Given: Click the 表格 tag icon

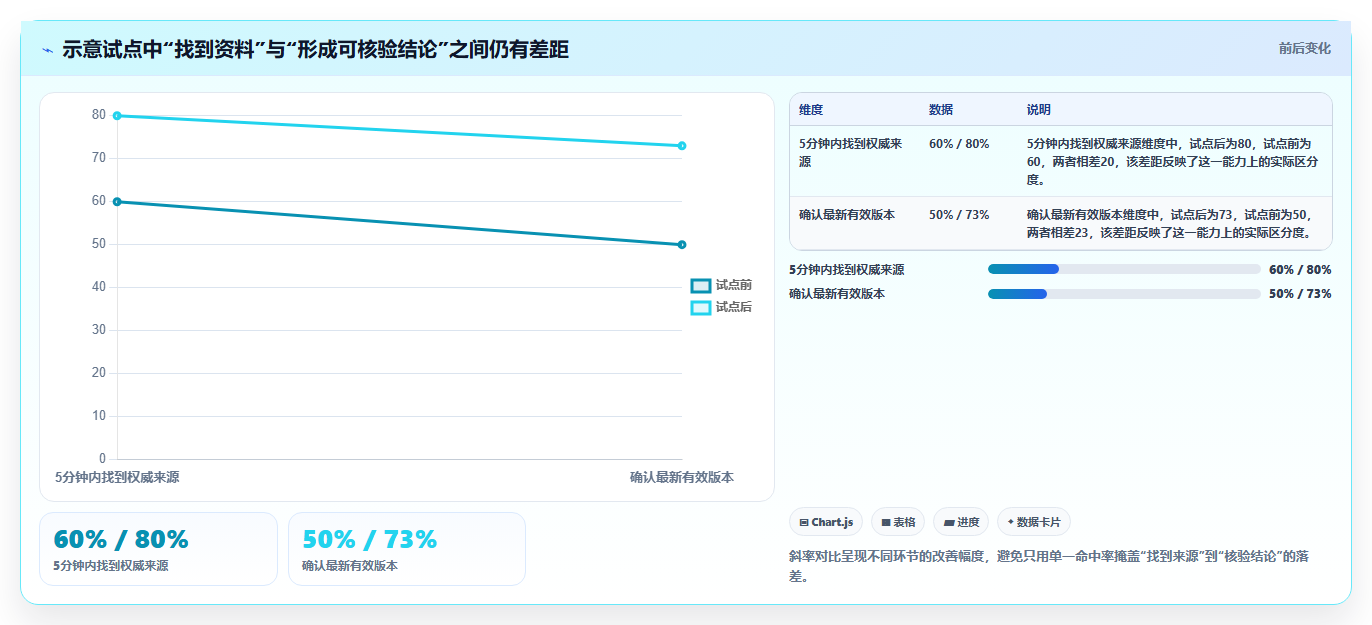Looking at the screenshot, I should pos(886,522).
